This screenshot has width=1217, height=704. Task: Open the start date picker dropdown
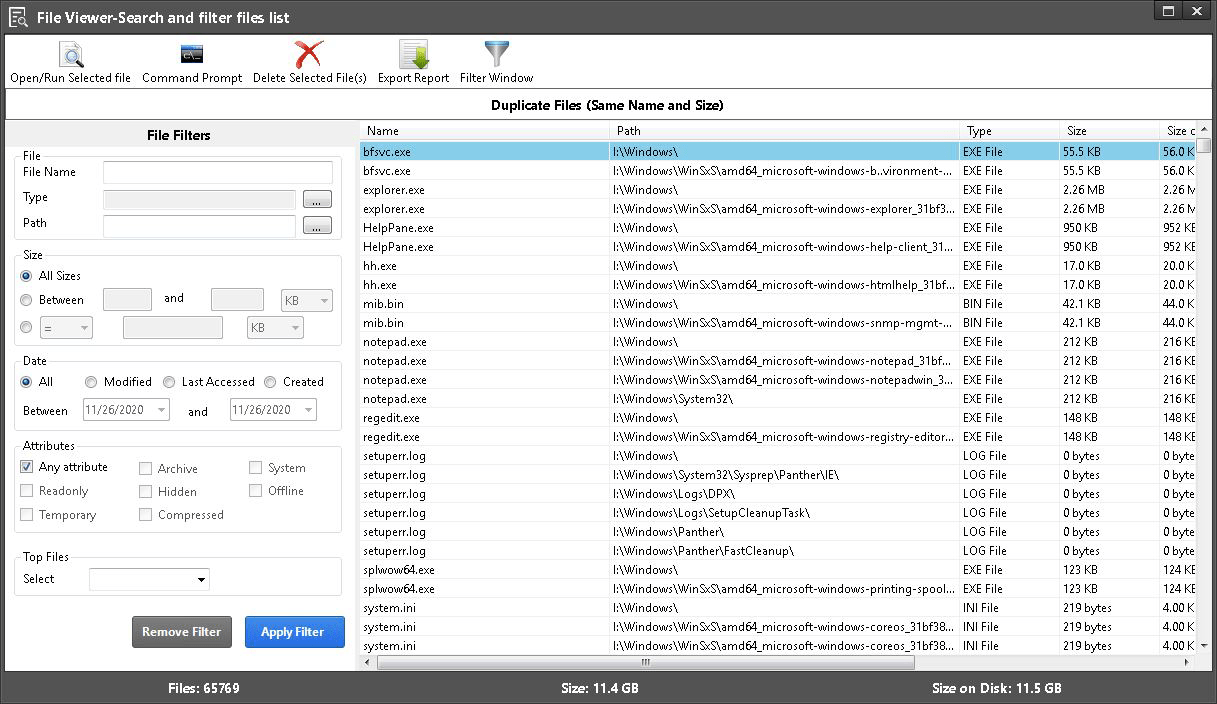[162, 410]
